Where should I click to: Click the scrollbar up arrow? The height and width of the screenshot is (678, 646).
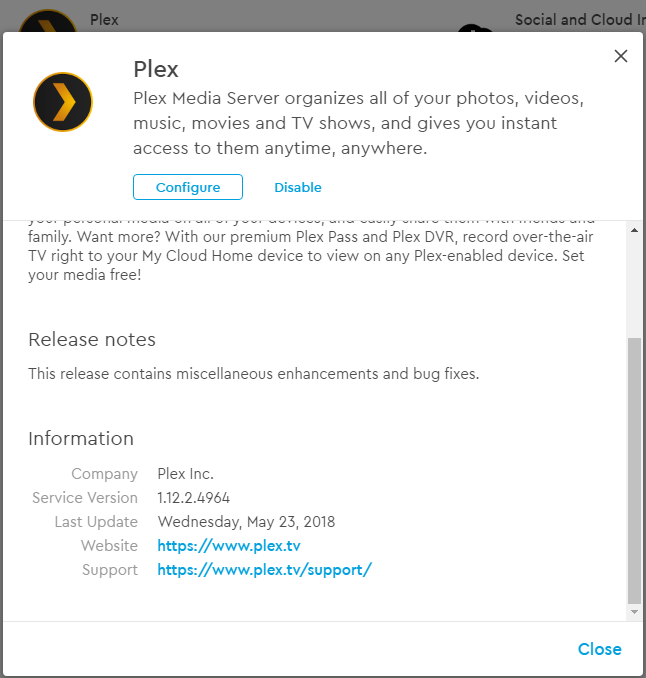point(634,230)
